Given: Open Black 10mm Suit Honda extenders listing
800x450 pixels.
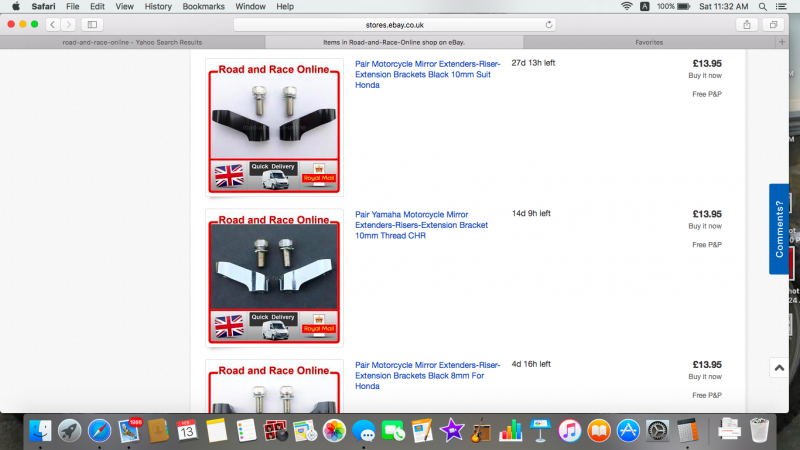Looking at the screenshot, I should click(x=428, y=74).
